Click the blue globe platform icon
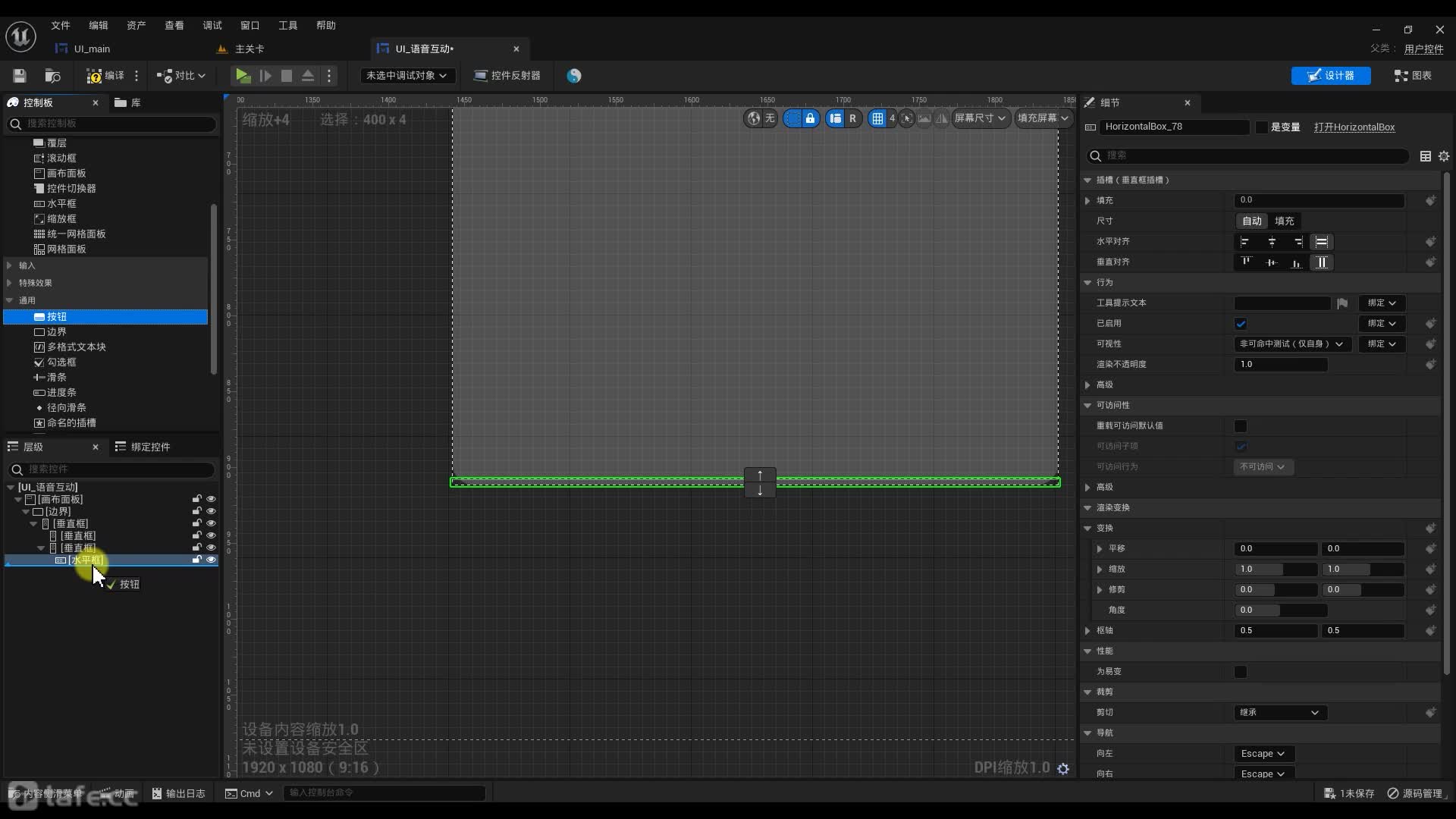Image resolution: width=1456 pixels, height=819 pixels. tap(574, 75)
